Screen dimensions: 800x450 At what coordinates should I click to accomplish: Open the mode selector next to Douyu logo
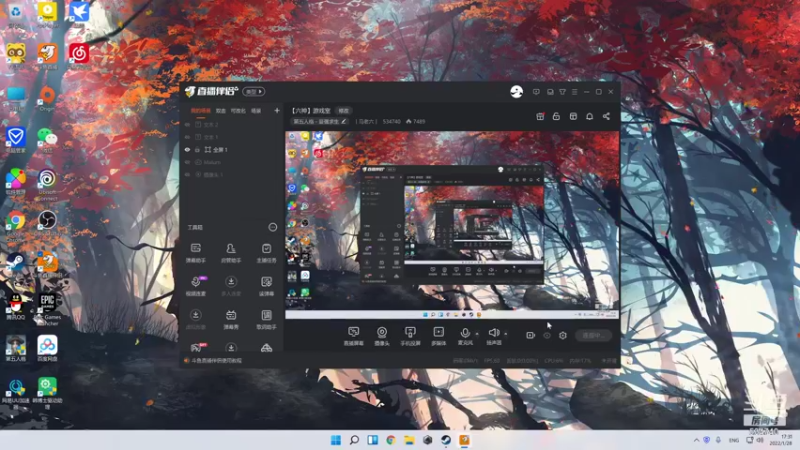(254, 92)
